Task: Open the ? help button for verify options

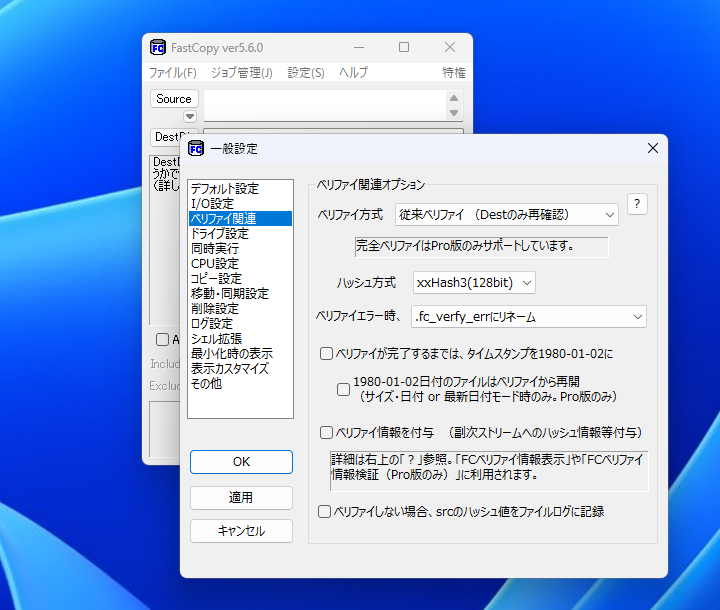Action: (637, 204)
